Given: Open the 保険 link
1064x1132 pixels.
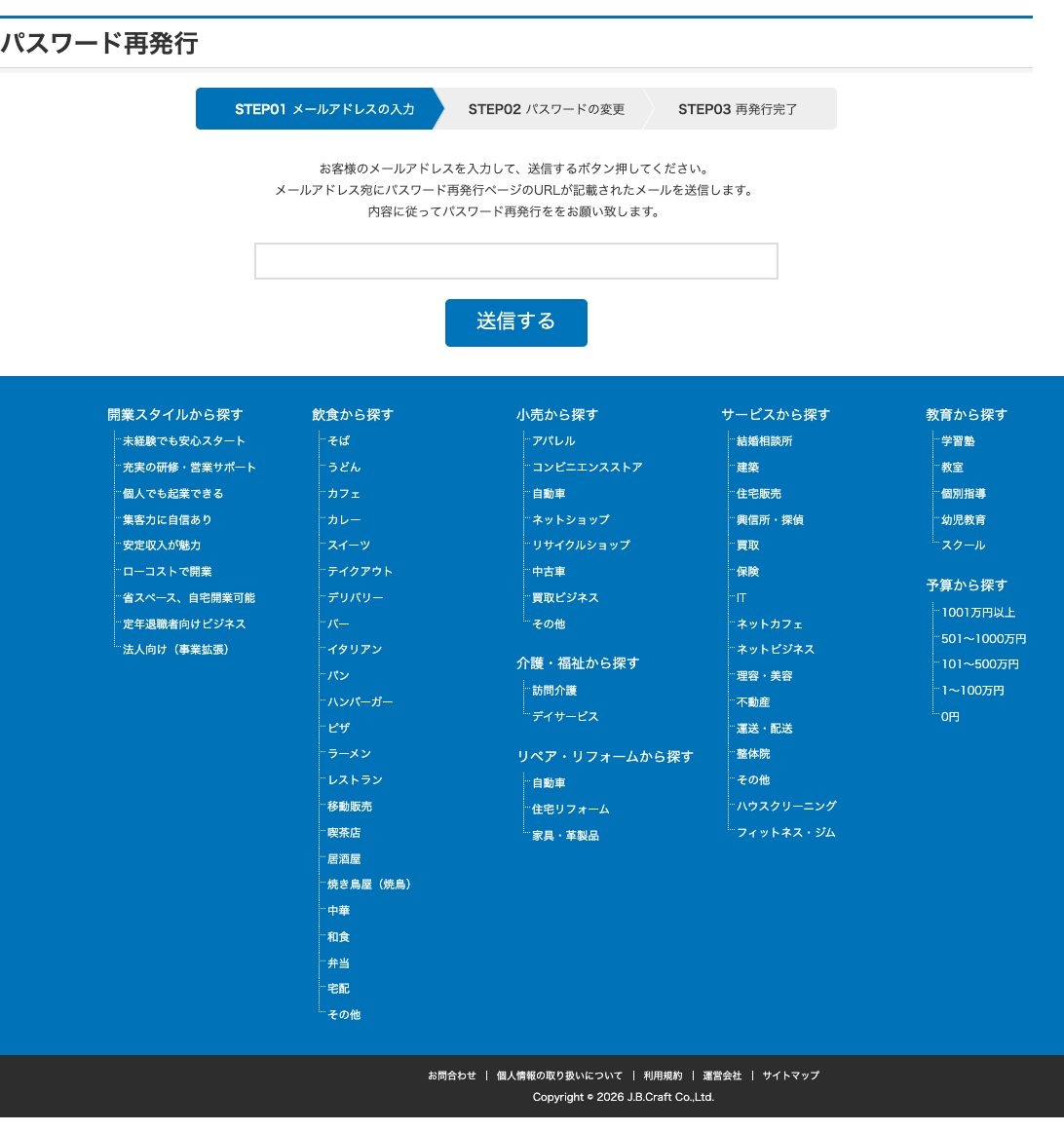Looking at the screenshot, I should tap(748, 571).
